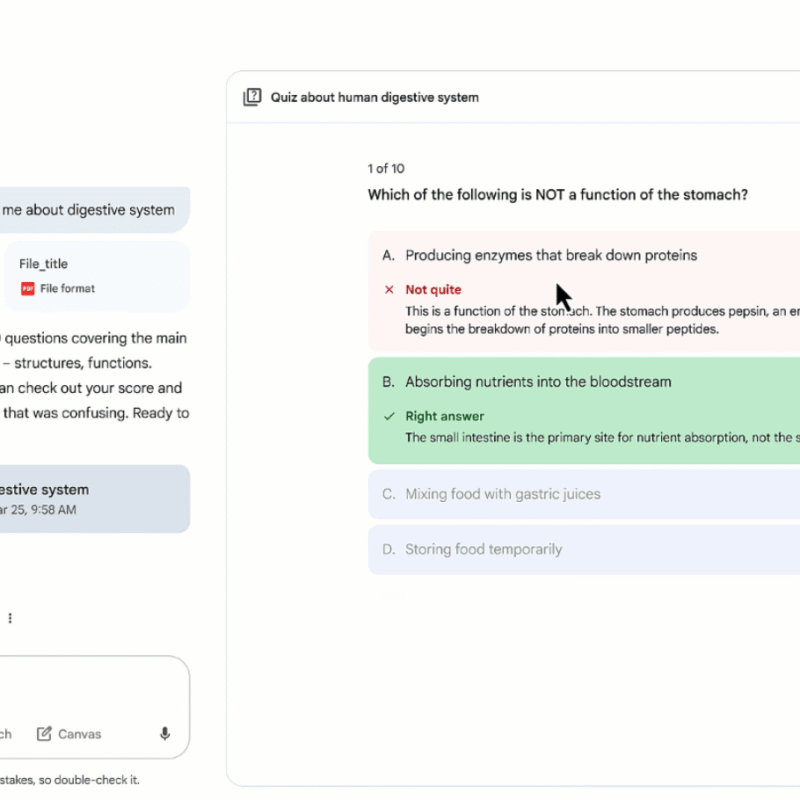
Task: Click the double-check it disclaimer text
Action: [70, 780]
